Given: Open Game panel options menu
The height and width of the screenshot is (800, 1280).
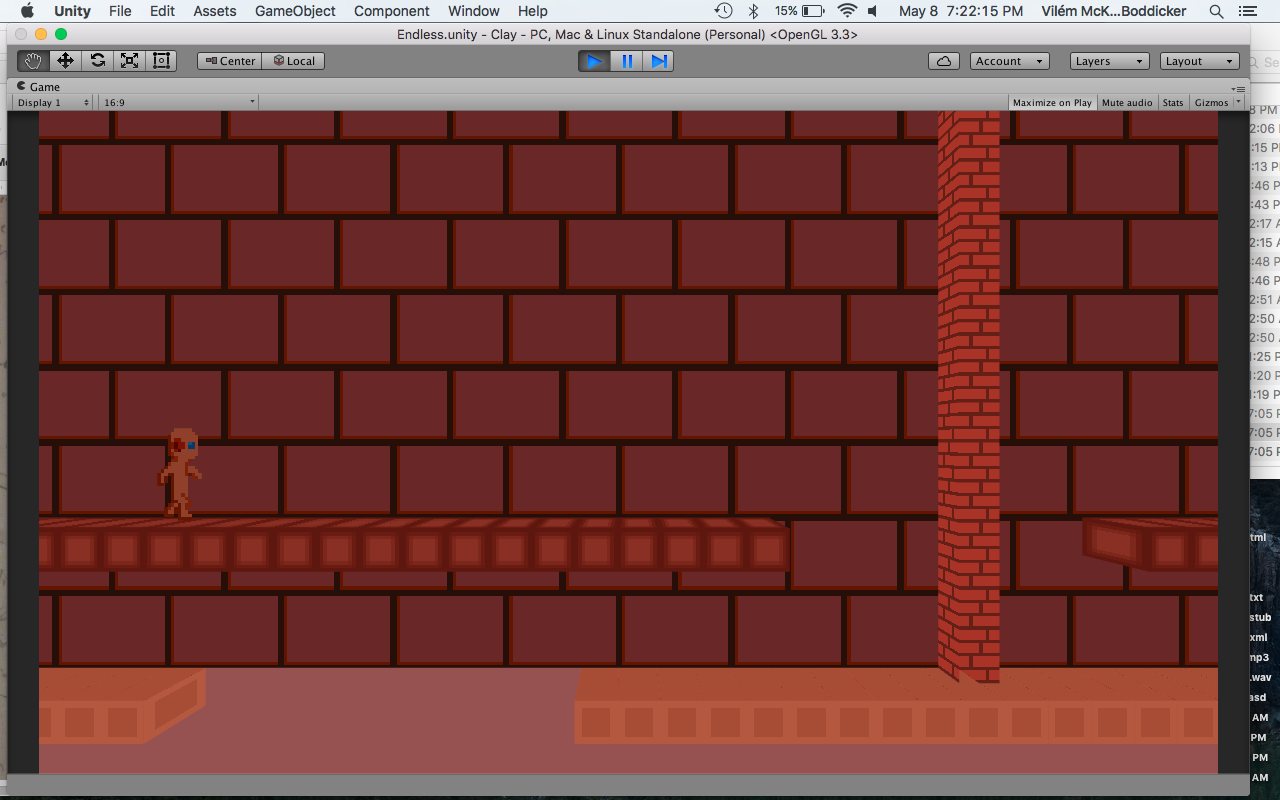Looking at the screenshot, I should pyautogui.click(x=1239, y=88).
